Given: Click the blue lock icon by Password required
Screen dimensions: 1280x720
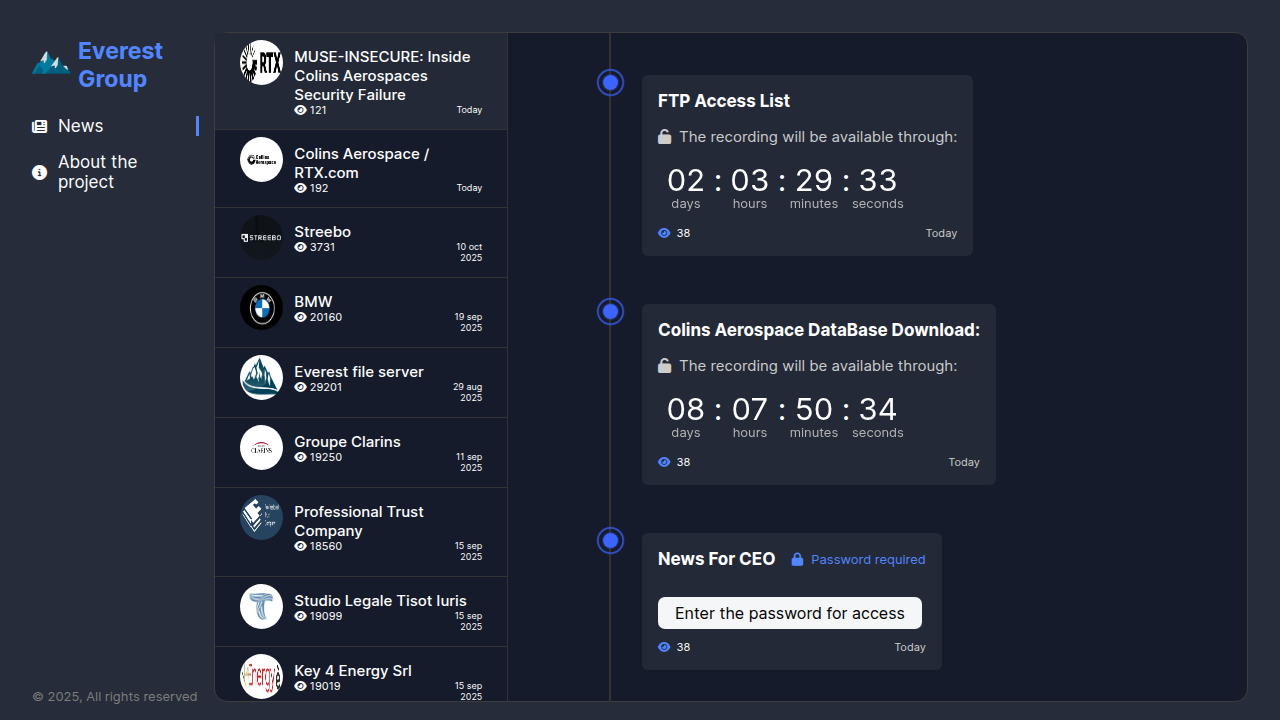Looking at the screenshot, I should (x=797, y=560).
